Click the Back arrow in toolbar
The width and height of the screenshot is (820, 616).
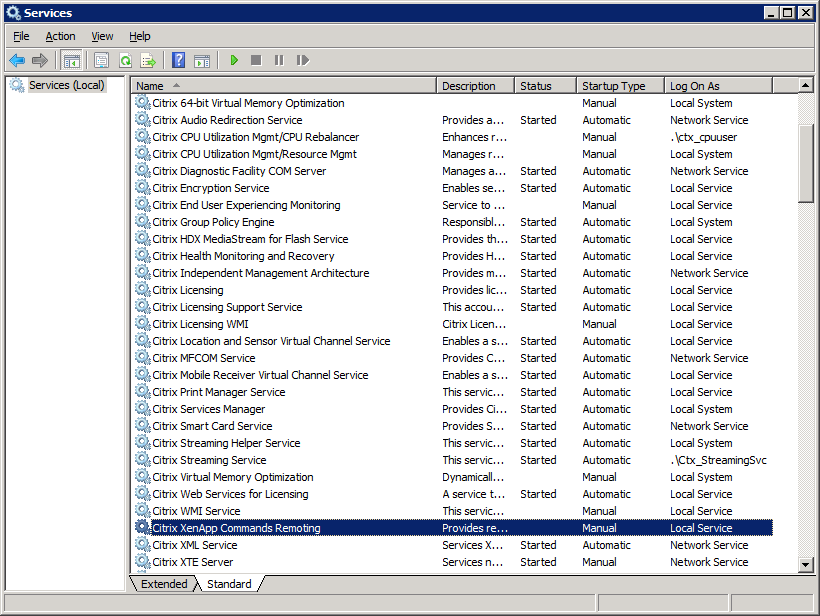click(17, 61)
